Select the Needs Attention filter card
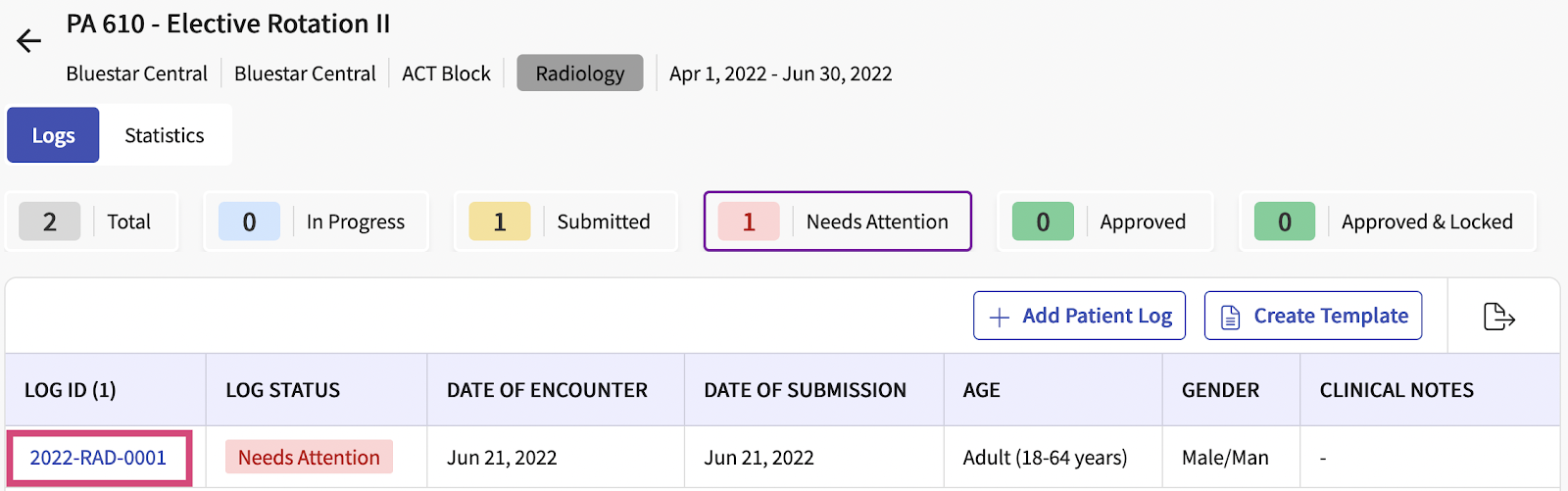The height and width of the screenshot is (491, 1568). (x=838, y=221)
